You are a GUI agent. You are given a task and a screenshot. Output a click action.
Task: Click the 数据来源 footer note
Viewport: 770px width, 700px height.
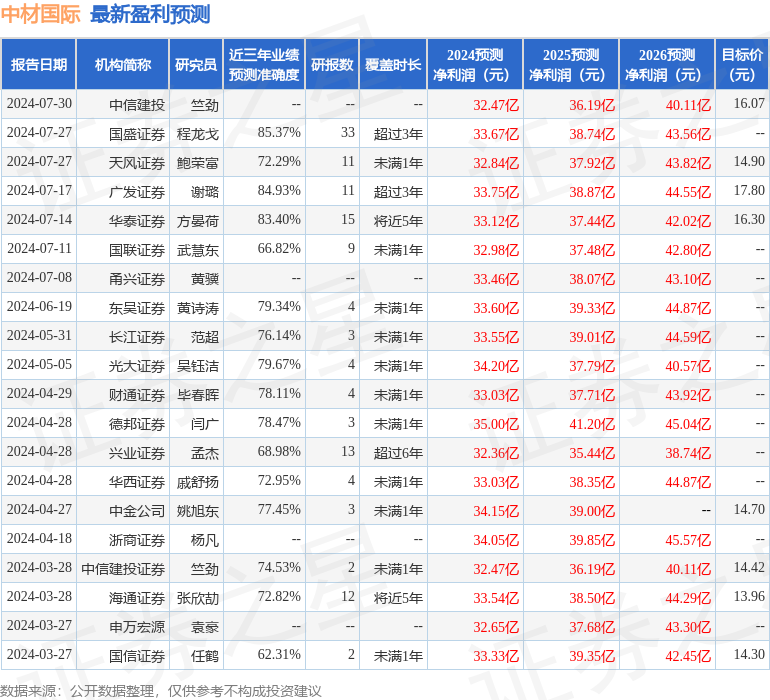pyautogui.click(x=161, y=691)
